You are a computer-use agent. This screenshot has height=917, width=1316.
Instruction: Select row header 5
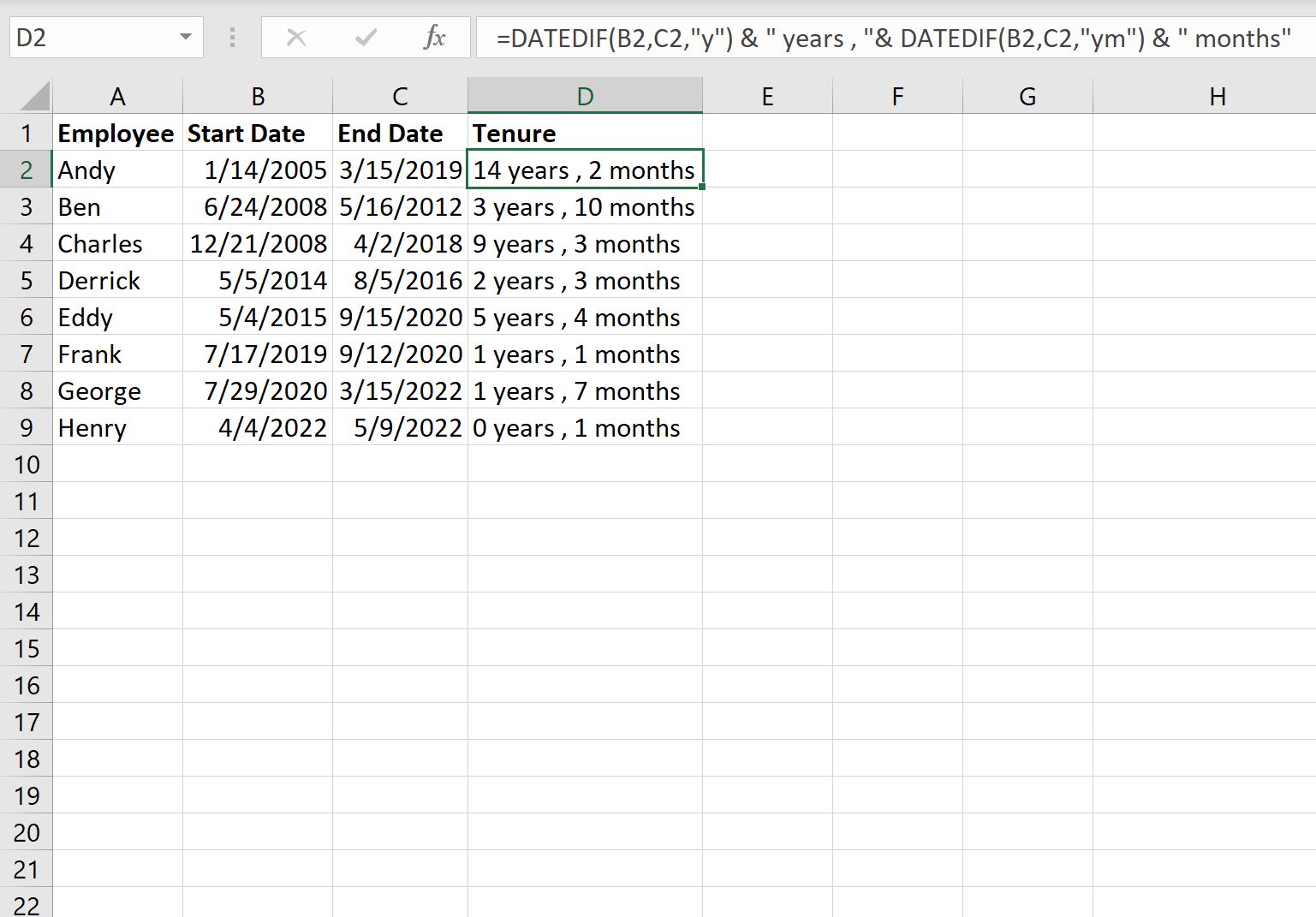[x=27, y=280]
